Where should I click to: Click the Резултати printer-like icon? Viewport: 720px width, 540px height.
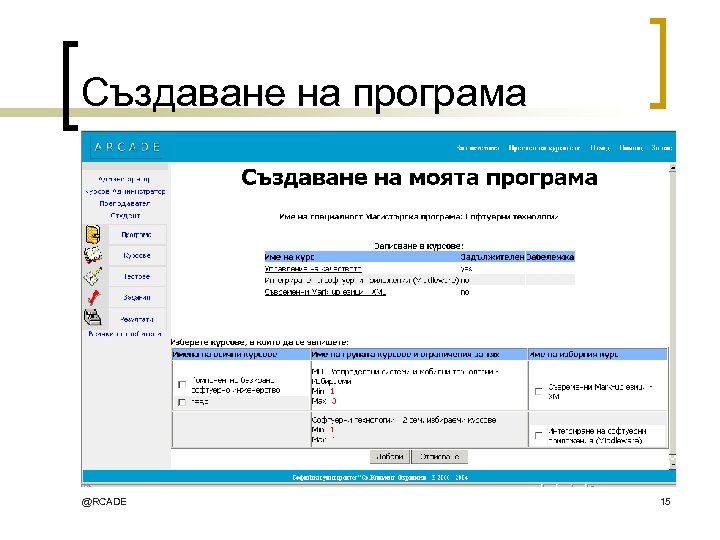click(x=93, y=317)
